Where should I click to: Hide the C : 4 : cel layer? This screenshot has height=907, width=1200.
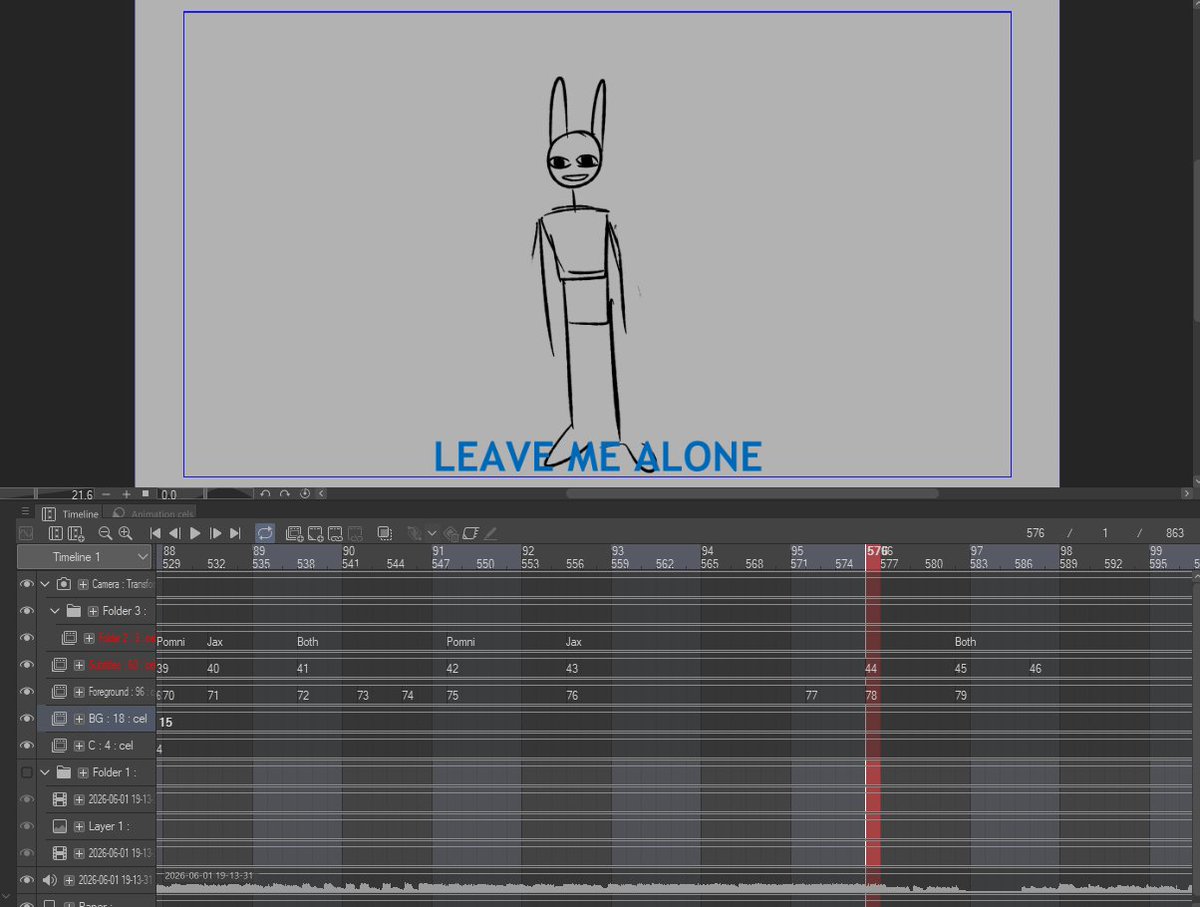27,746
